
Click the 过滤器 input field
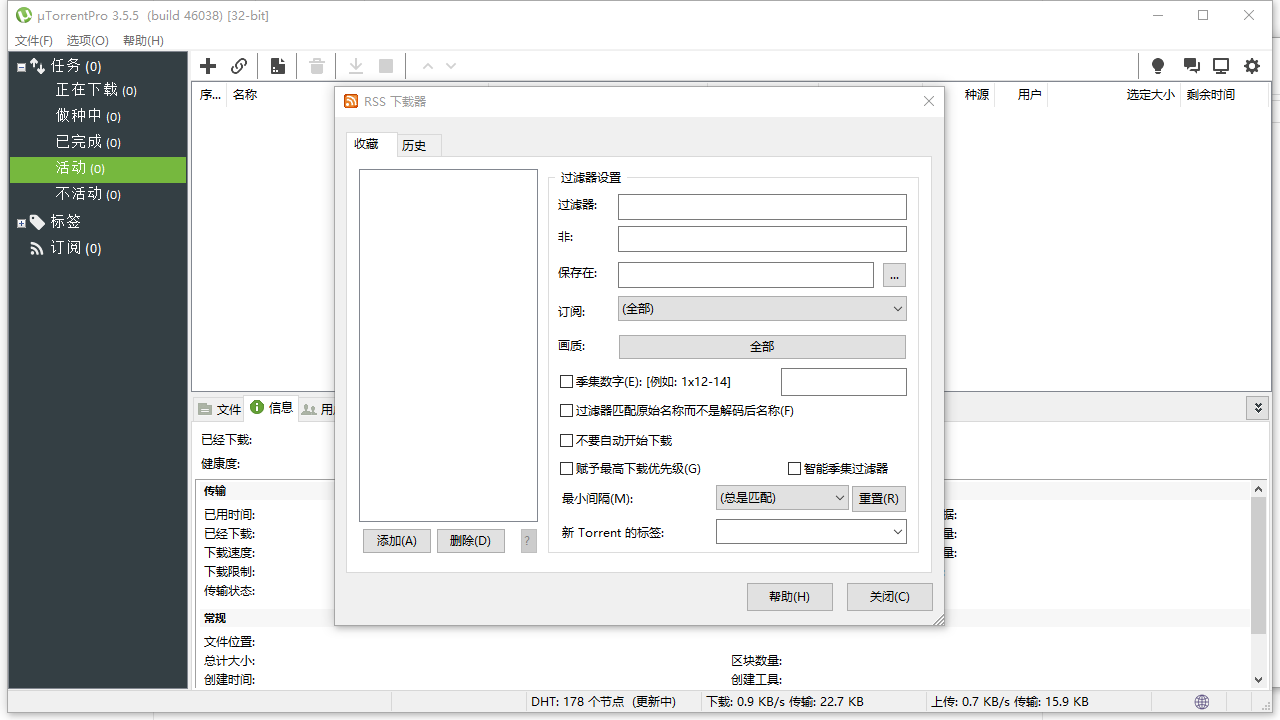click(x=762, y=207)
